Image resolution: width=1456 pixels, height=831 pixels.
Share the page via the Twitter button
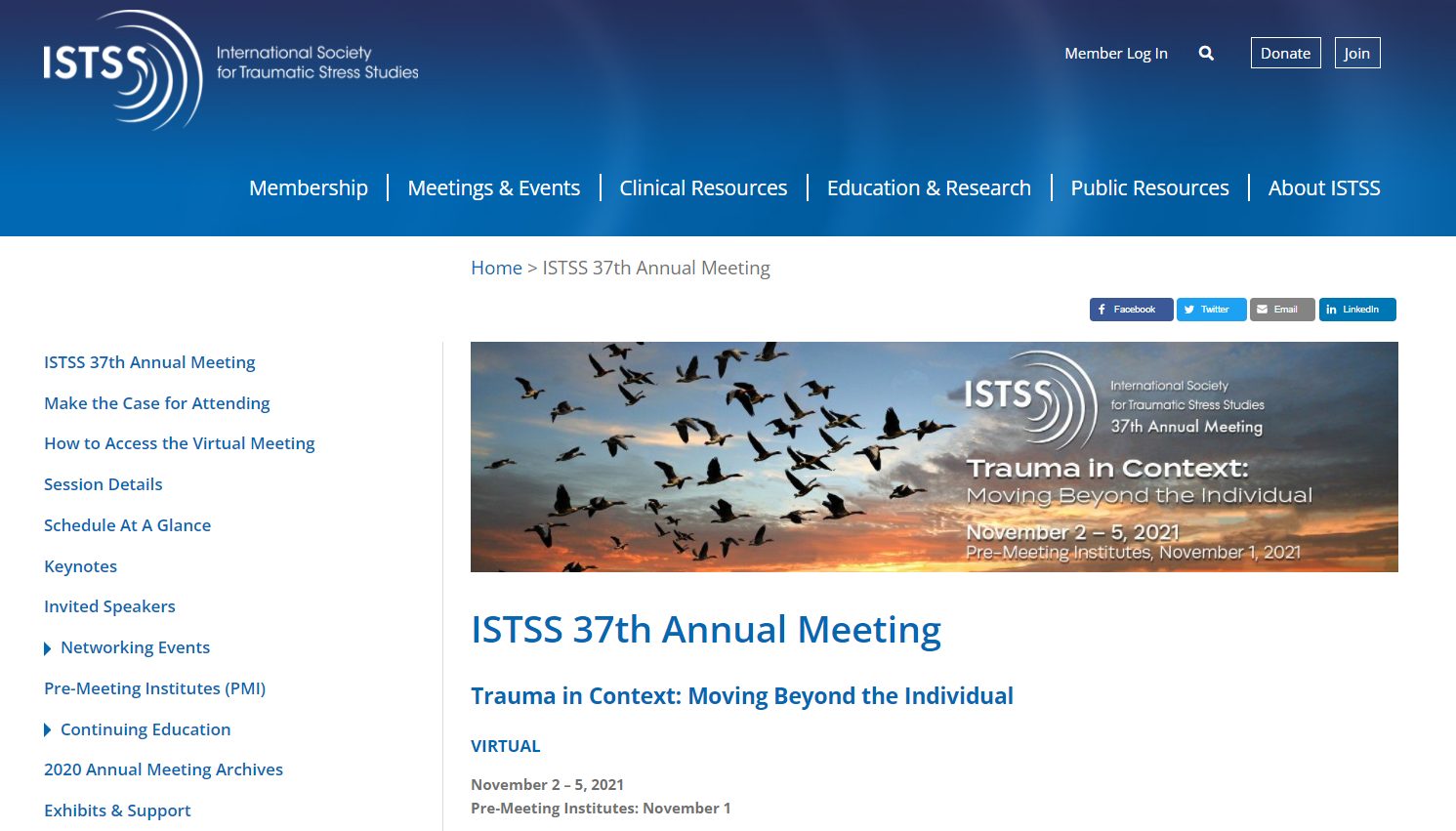click(1211, 310)
